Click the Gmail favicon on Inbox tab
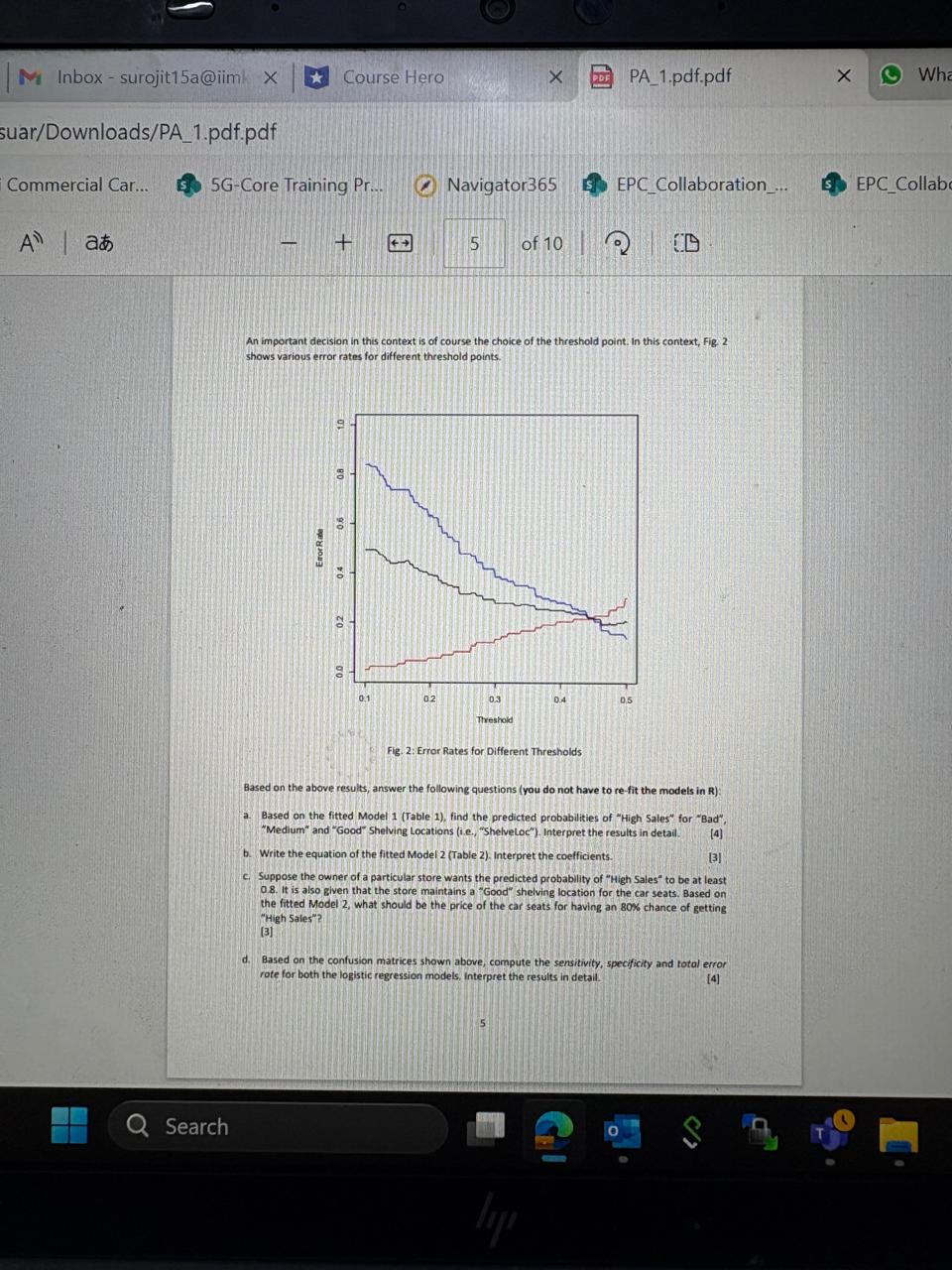Screen dimensions: 952x1270 [31, 76]
